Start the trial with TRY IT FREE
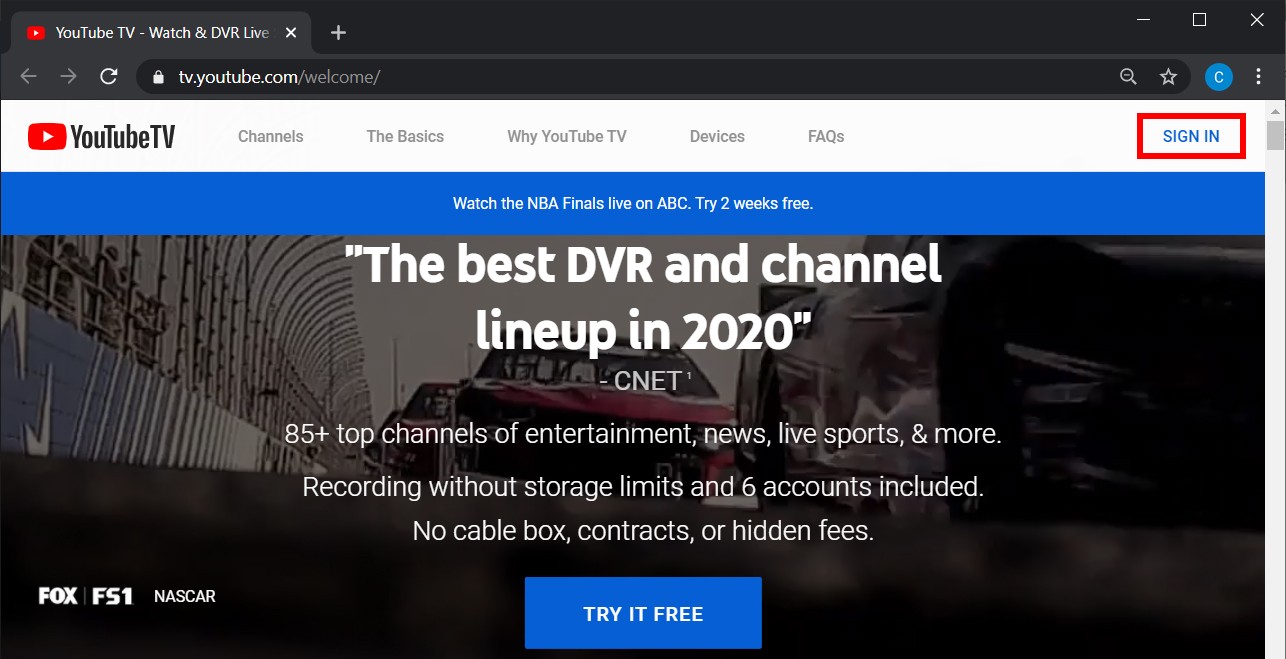The image size is (1286, 659). [643, 613]
